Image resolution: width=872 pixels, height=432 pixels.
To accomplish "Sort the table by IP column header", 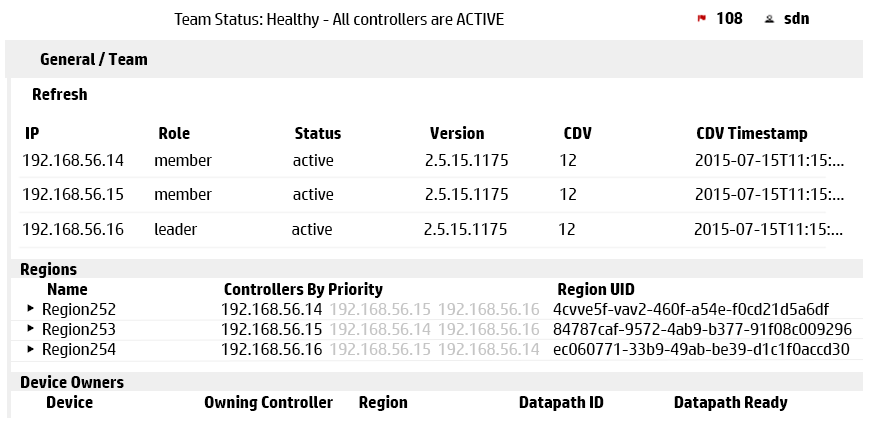I will (32, 133).
